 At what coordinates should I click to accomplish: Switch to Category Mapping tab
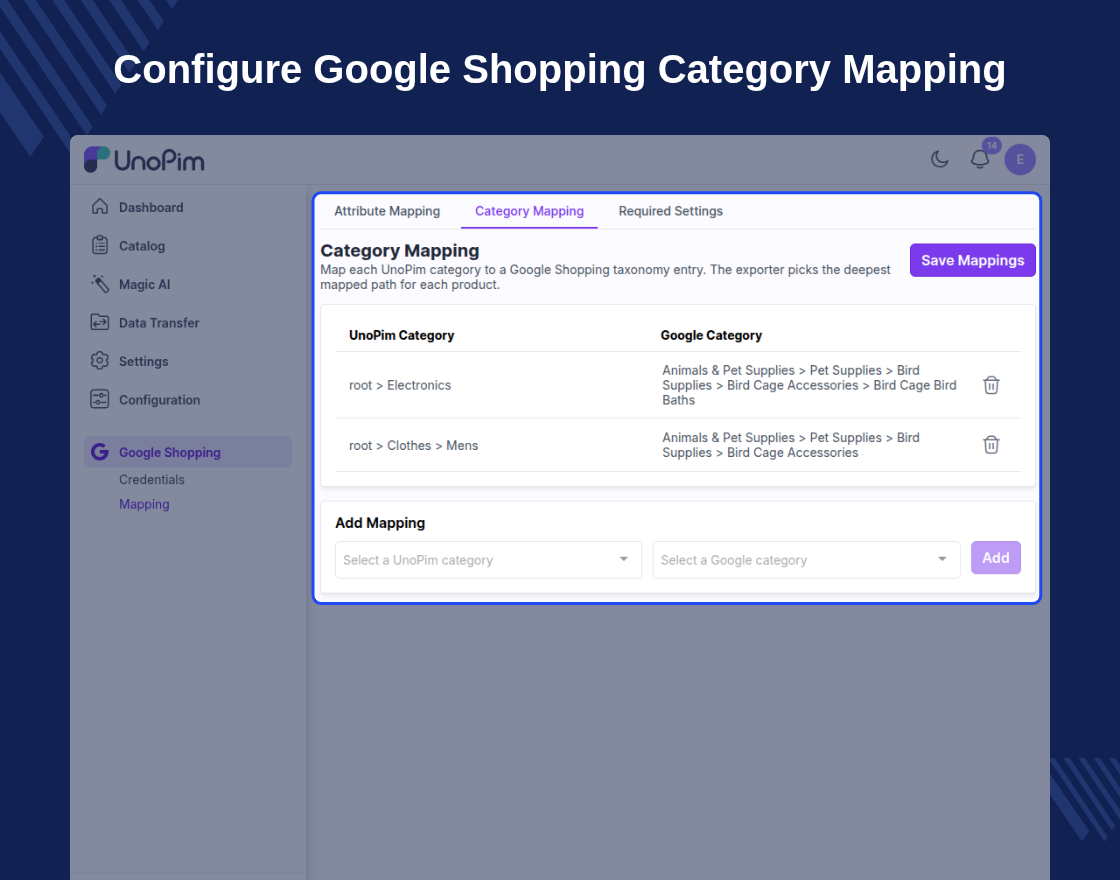click(529, 211)
